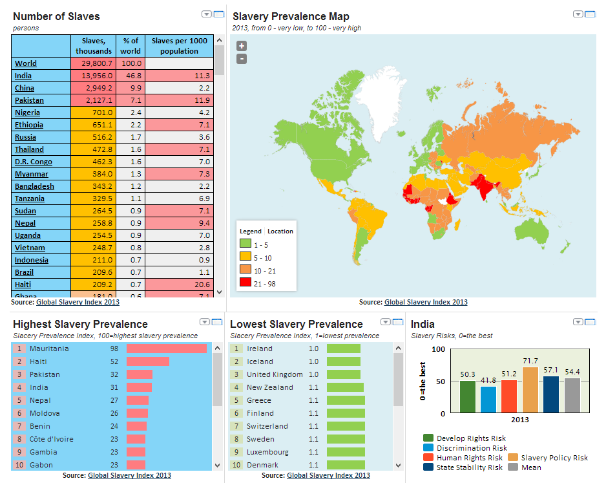Open the Number of Slaves panel dropdown menu
The height and width of the screenshot is (483, 606).
[206, 15]
